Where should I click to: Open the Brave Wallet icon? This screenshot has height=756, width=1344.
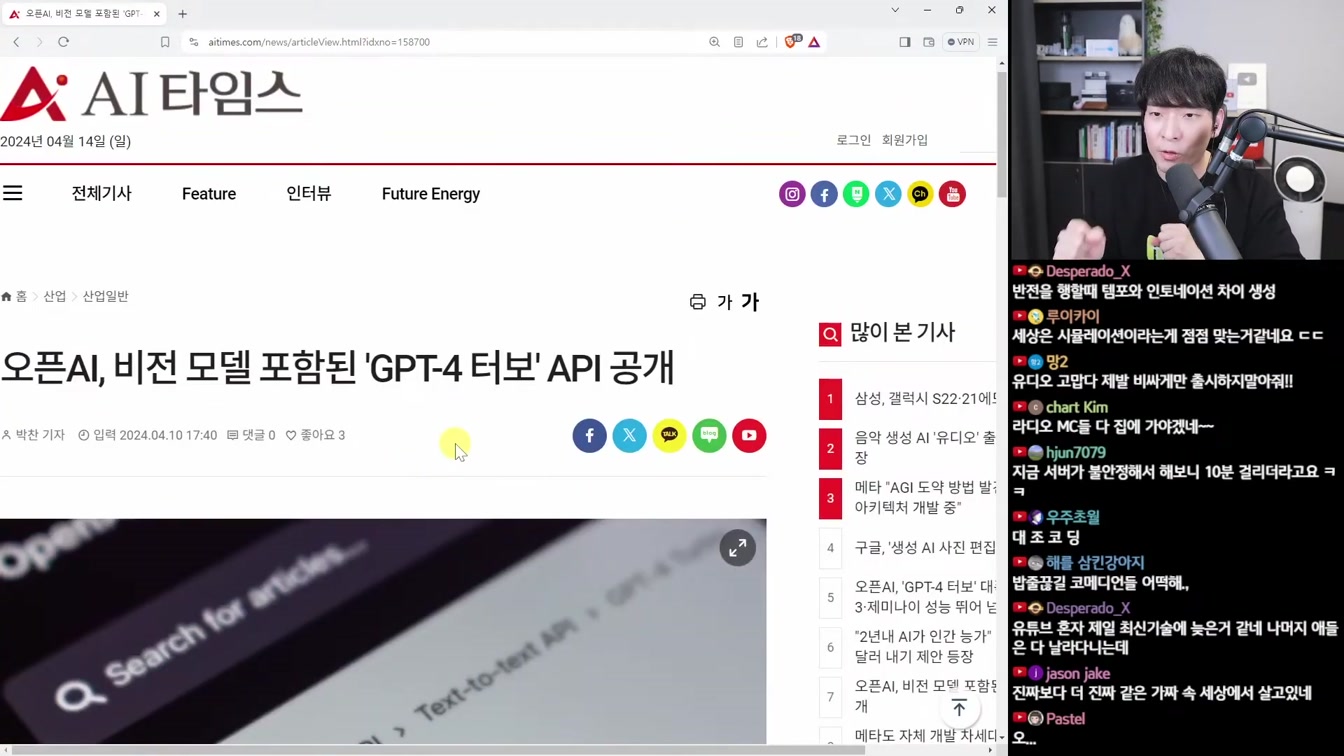[929, 42]
